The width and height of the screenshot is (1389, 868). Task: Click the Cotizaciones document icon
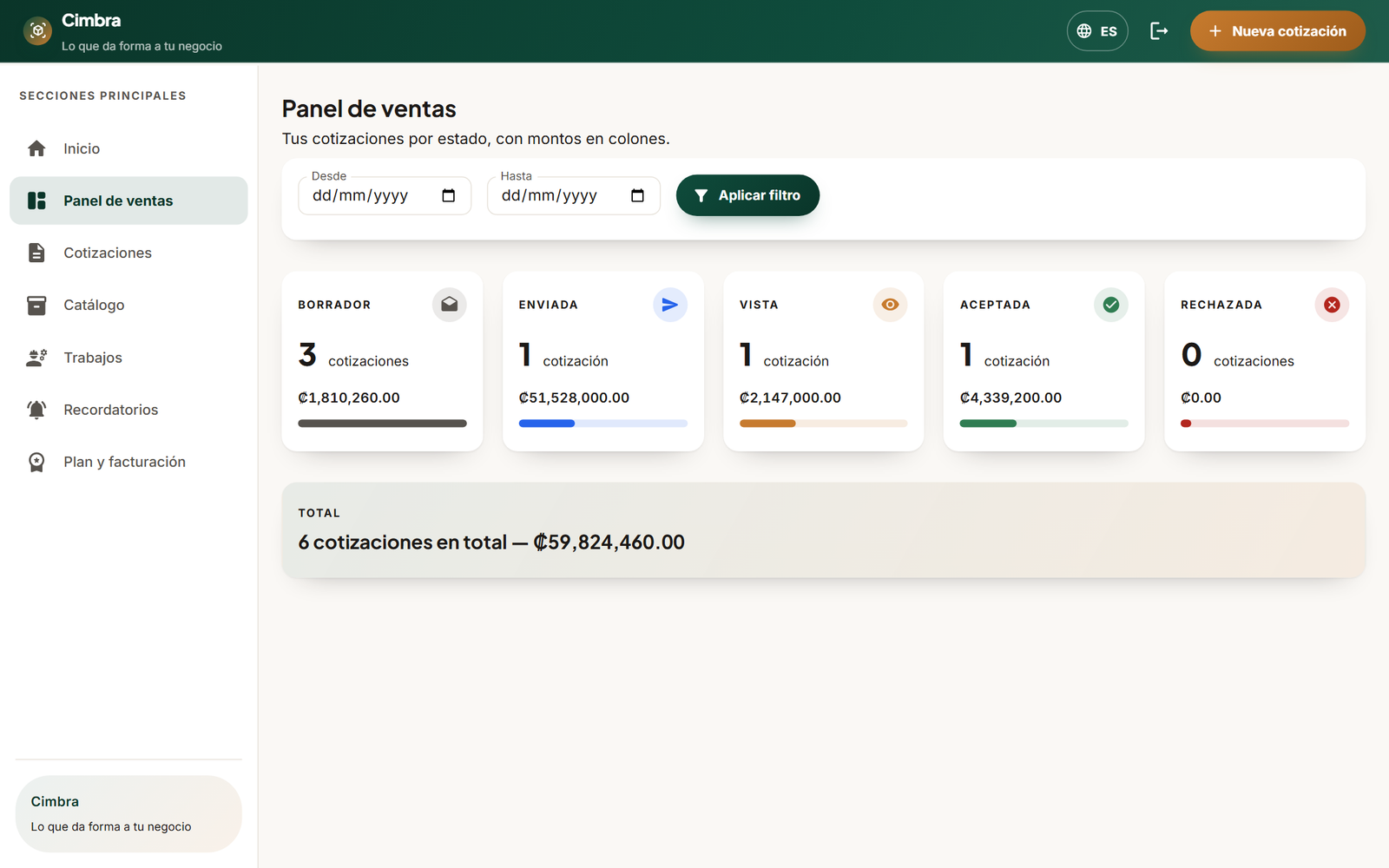36,253
